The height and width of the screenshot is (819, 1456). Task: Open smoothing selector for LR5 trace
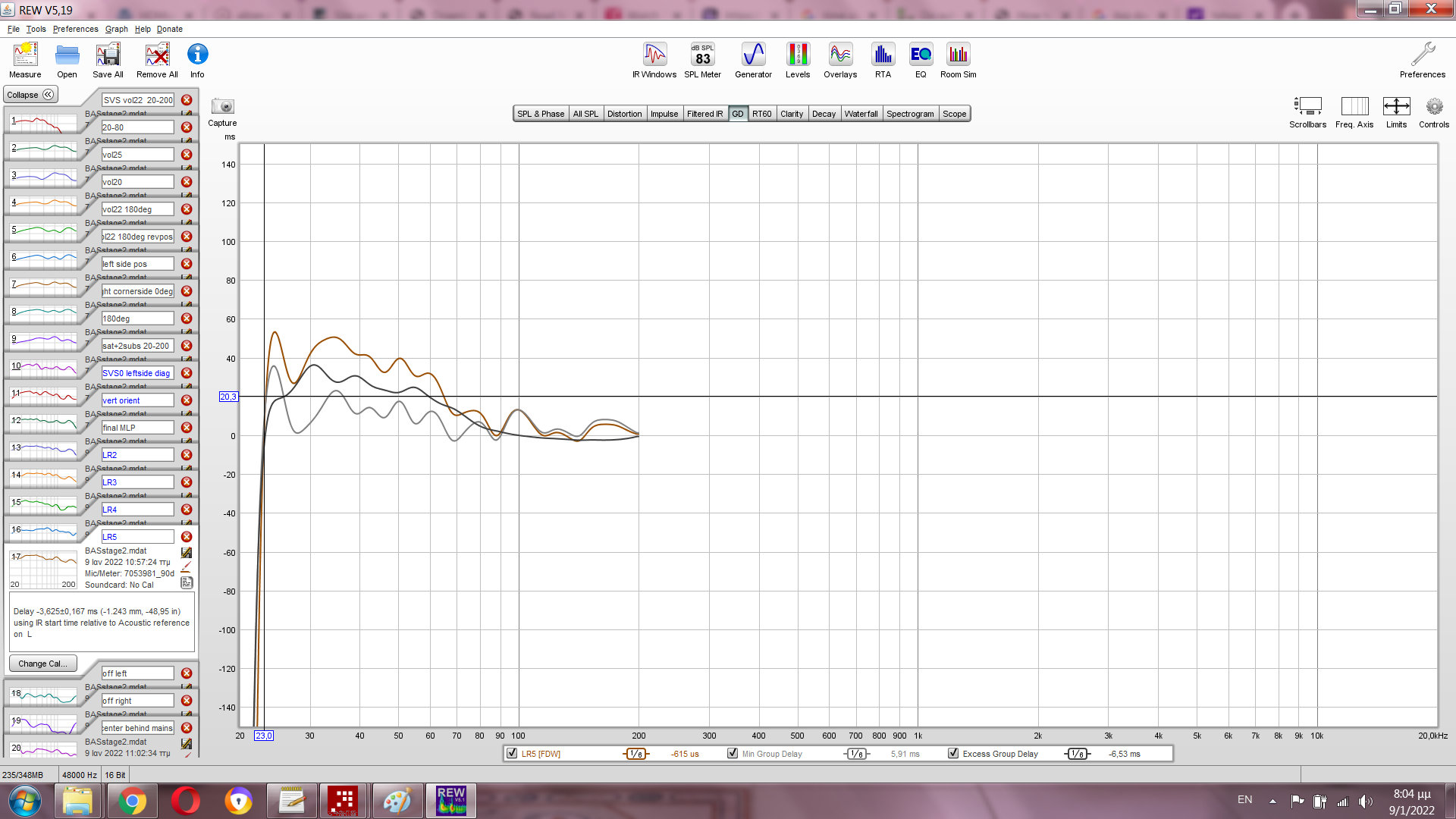636,754
